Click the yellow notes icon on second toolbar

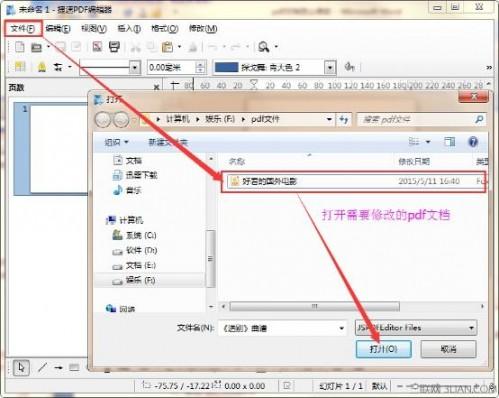(x=20, y=67)
